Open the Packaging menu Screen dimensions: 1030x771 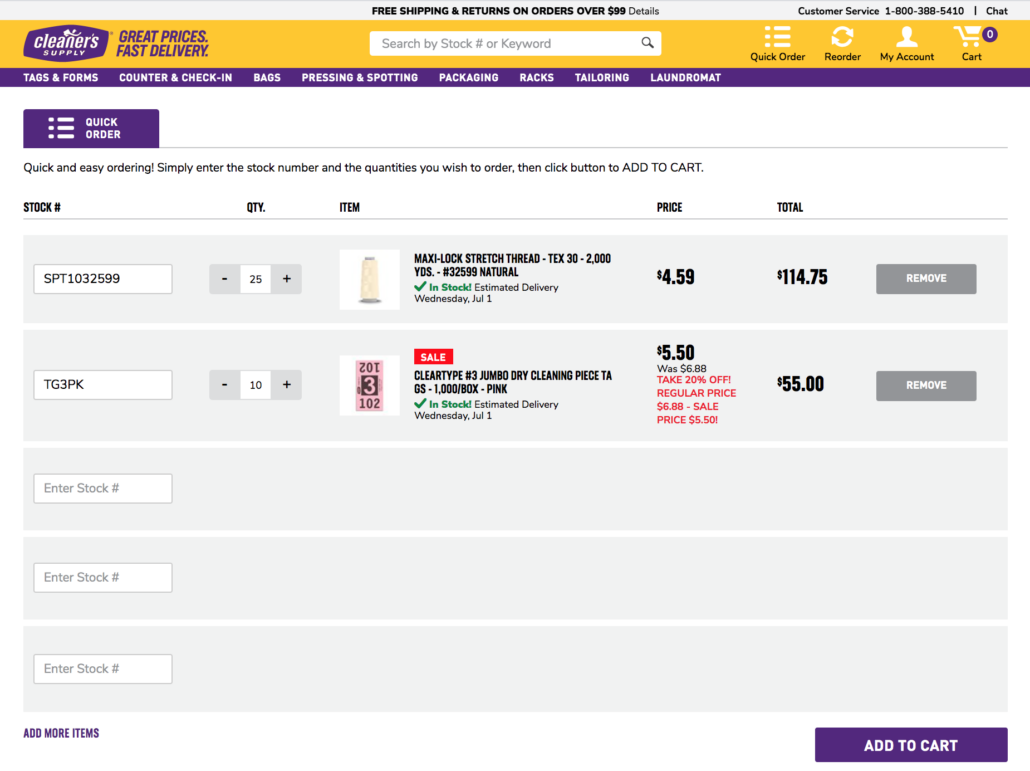point(468,77)
